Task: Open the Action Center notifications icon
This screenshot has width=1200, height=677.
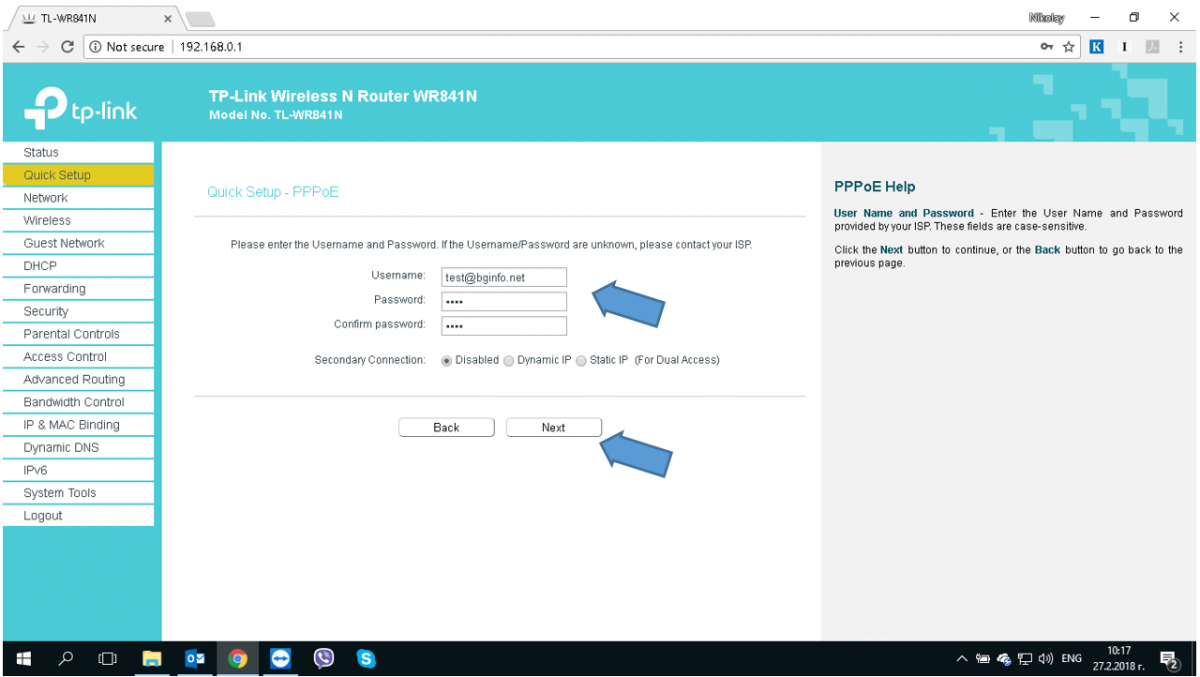Action: coord(1168,659)
